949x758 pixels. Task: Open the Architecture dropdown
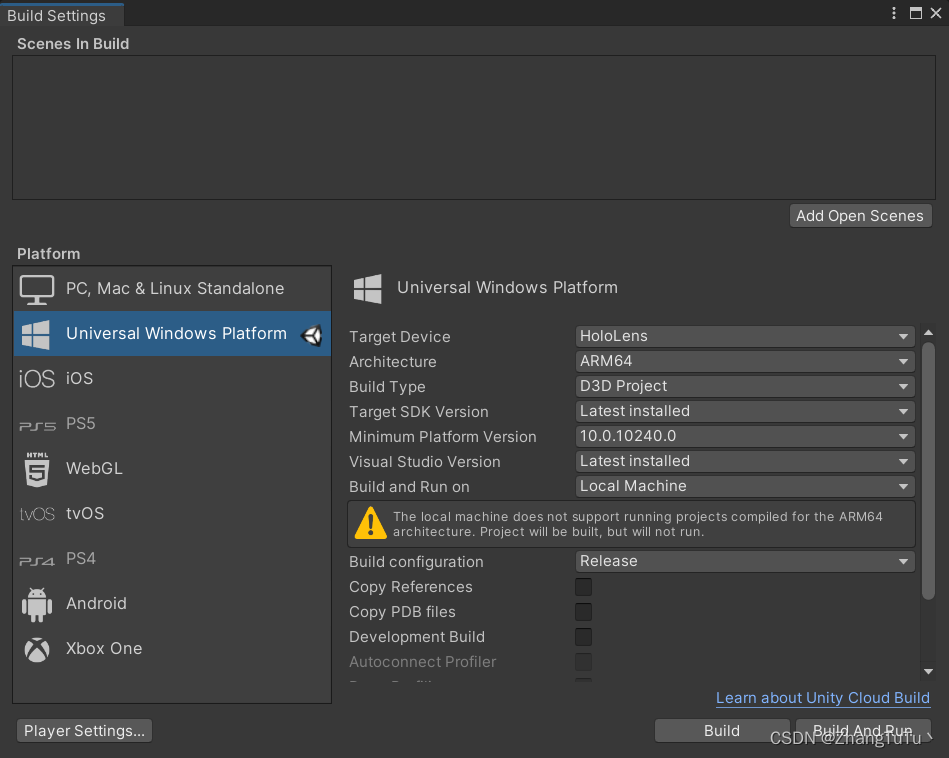coord(744,361)
